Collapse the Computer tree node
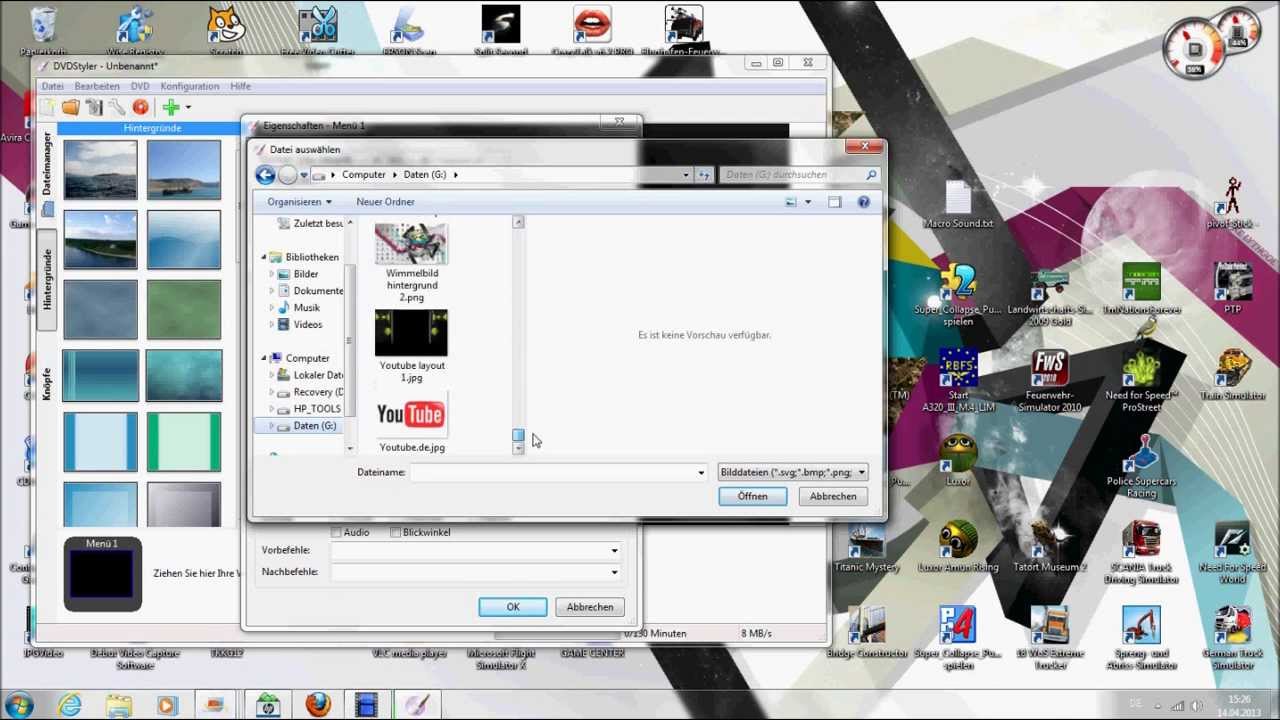The image size is (1280, 720). pyautogui.click(x=264, y=358)
